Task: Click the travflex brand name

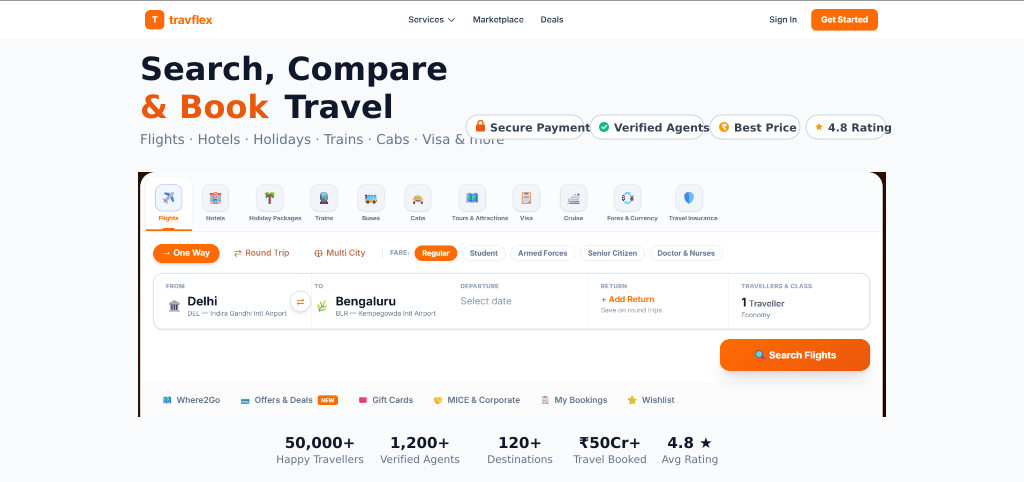Action: point(191,20)
